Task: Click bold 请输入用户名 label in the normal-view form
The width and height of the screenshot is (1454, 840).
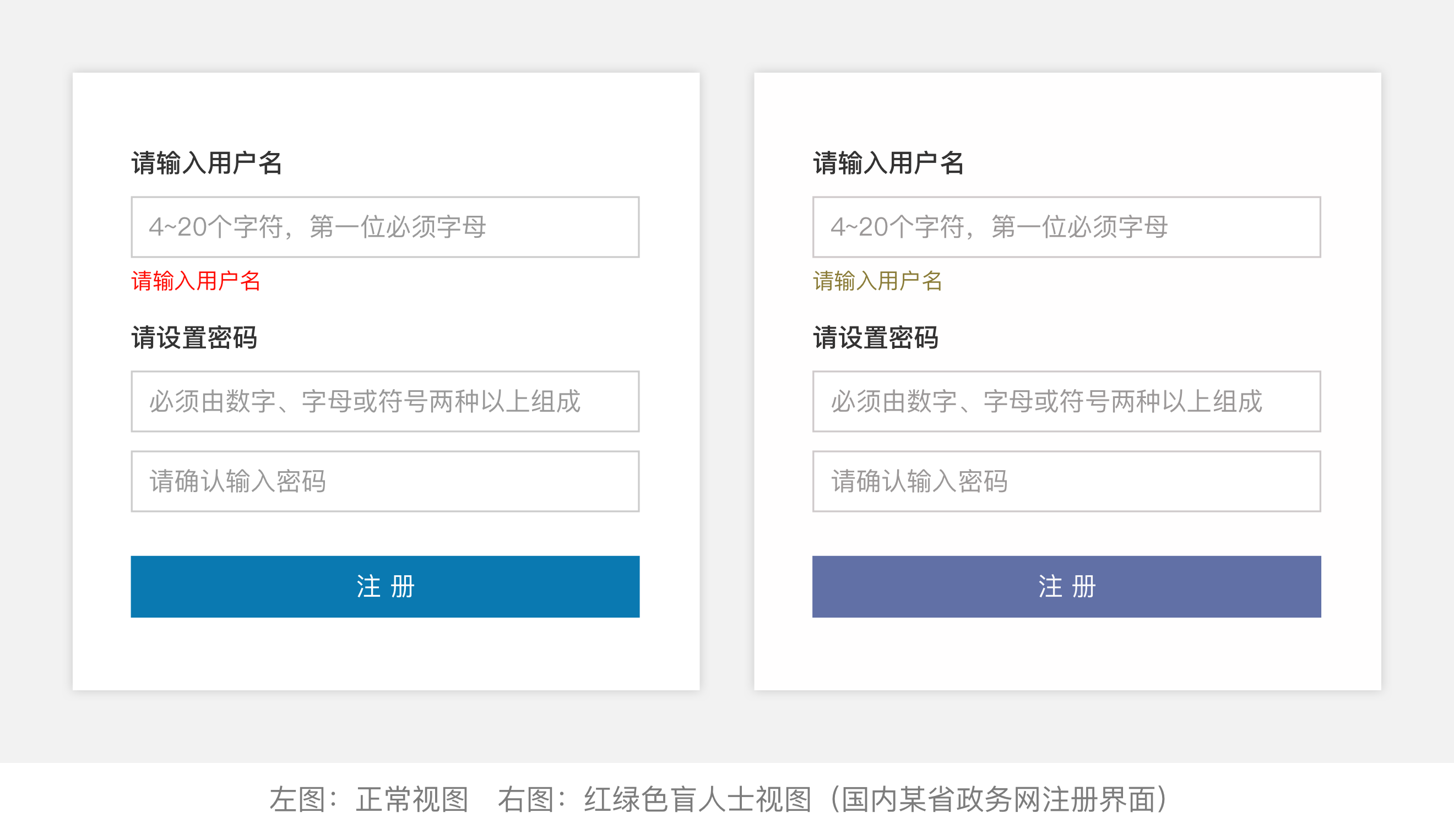Action: click(207, 163)
